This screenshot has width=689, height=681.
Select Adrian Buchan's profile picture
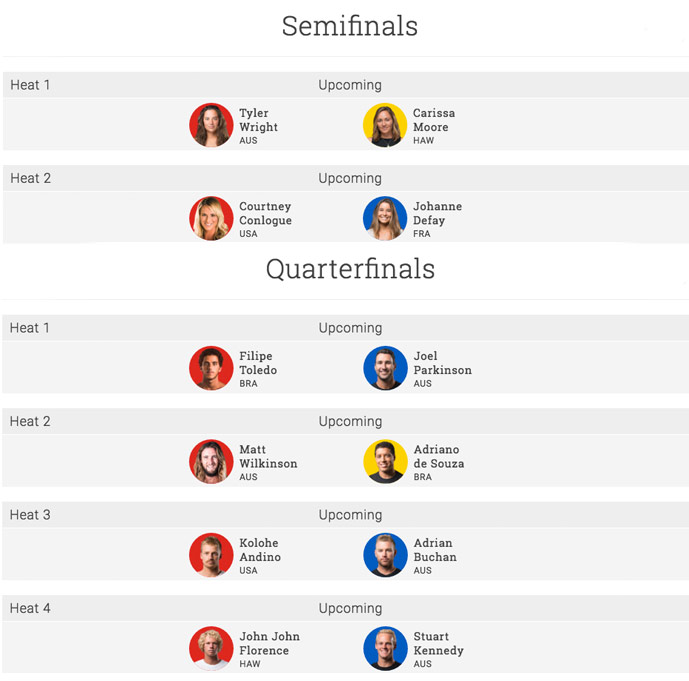tap(385, 555)
